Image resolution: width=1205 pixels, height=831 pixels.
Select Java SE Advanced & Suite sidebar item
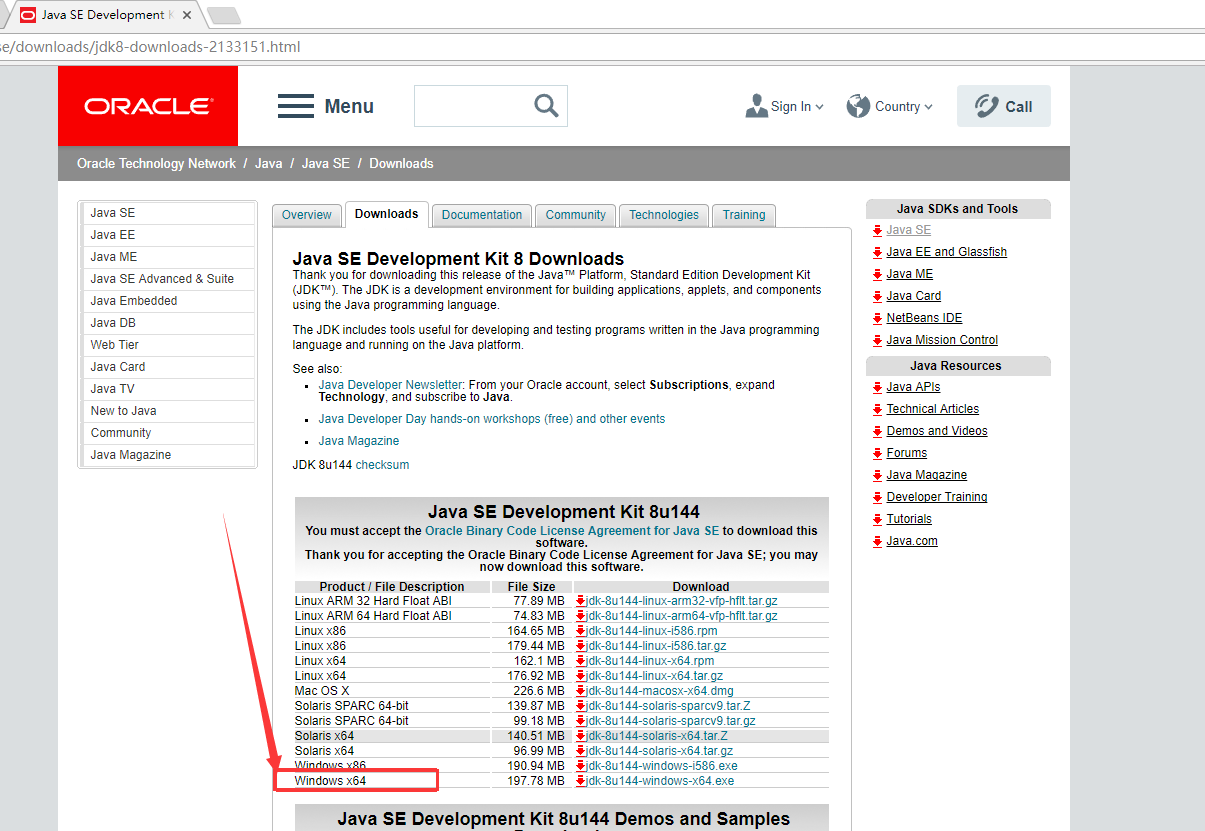pos(168,279)
